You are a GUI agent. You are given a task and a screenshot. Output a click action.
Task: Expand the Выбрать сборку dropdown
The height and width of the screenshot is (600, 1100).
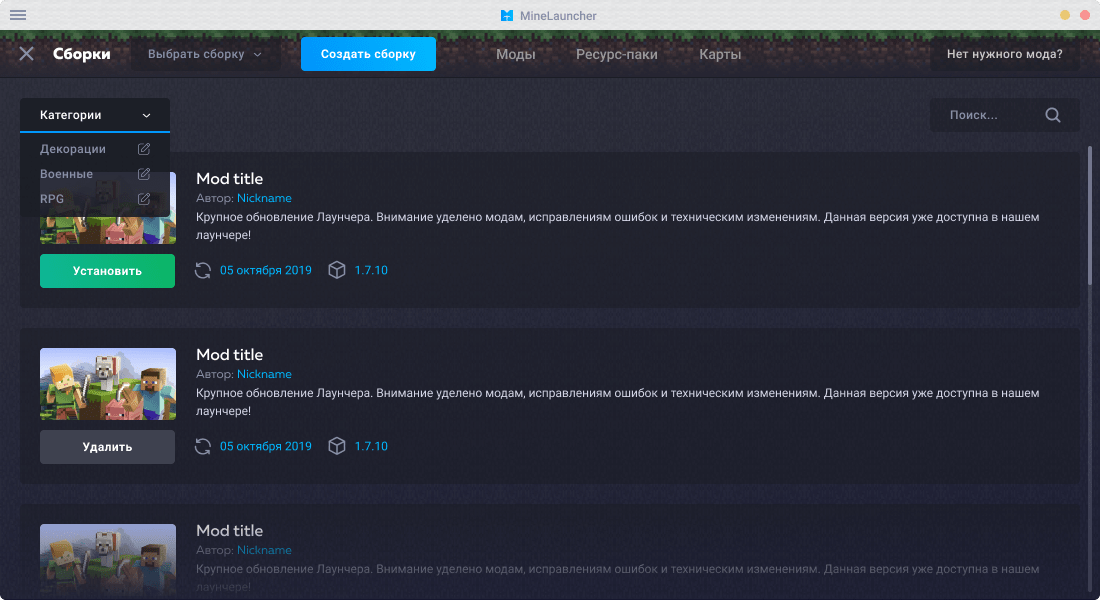[x=205, y=54]
